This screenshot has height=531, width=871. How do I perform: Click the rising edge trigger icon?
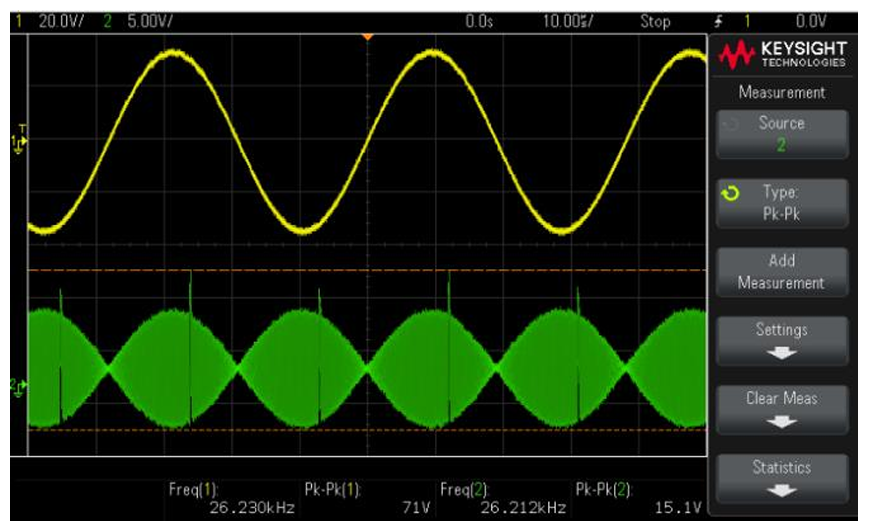point(718,22)
